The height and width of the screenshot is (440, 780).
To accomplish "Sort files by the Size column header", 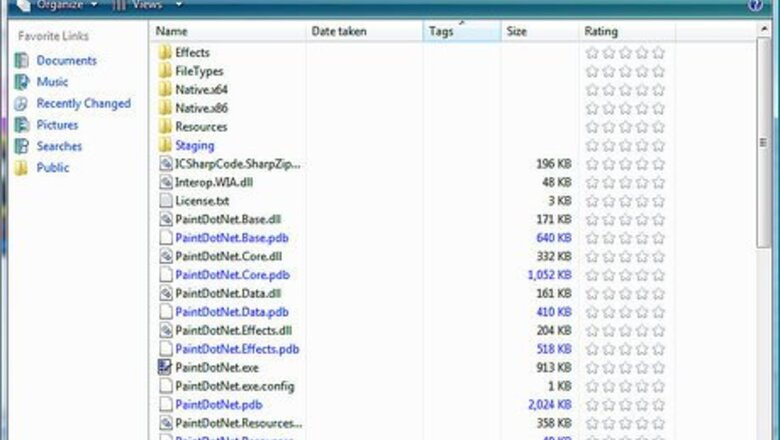I will [538, 32].
